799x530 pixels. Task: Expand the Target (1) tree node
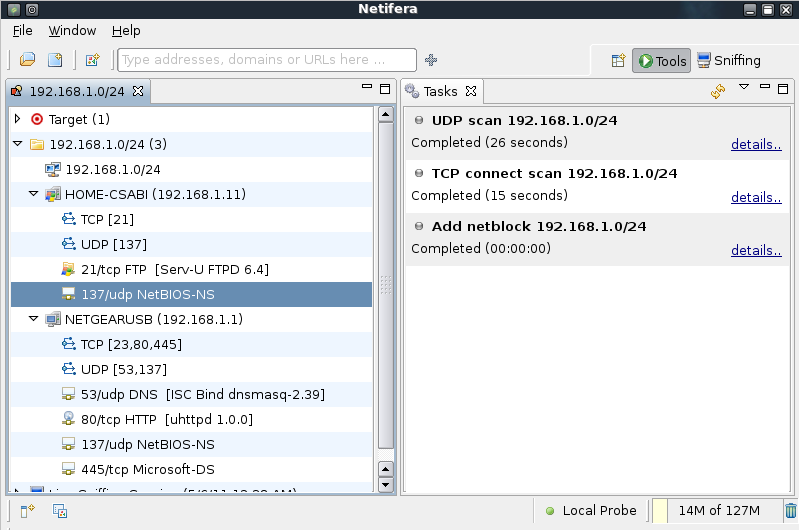click(17, 119)
